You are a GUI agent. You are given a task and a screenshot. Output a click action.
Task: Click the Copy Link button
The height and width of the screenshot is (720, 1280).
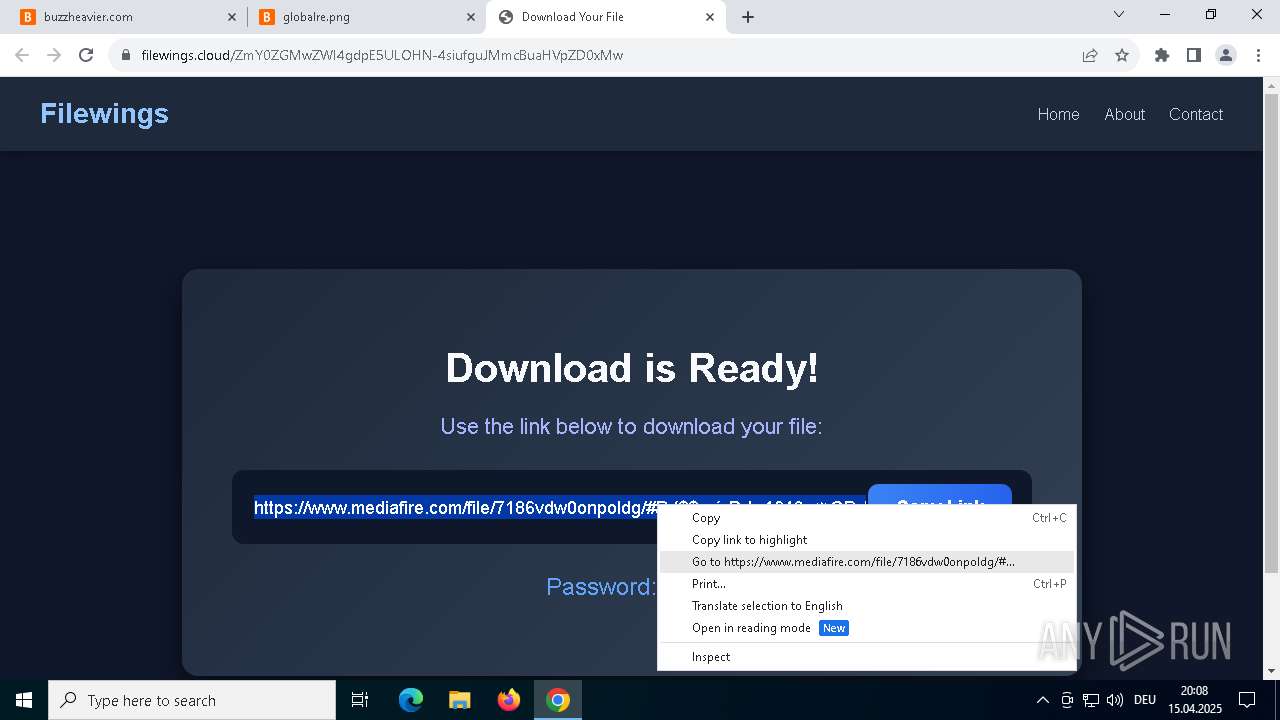click(x=940, y=495)
